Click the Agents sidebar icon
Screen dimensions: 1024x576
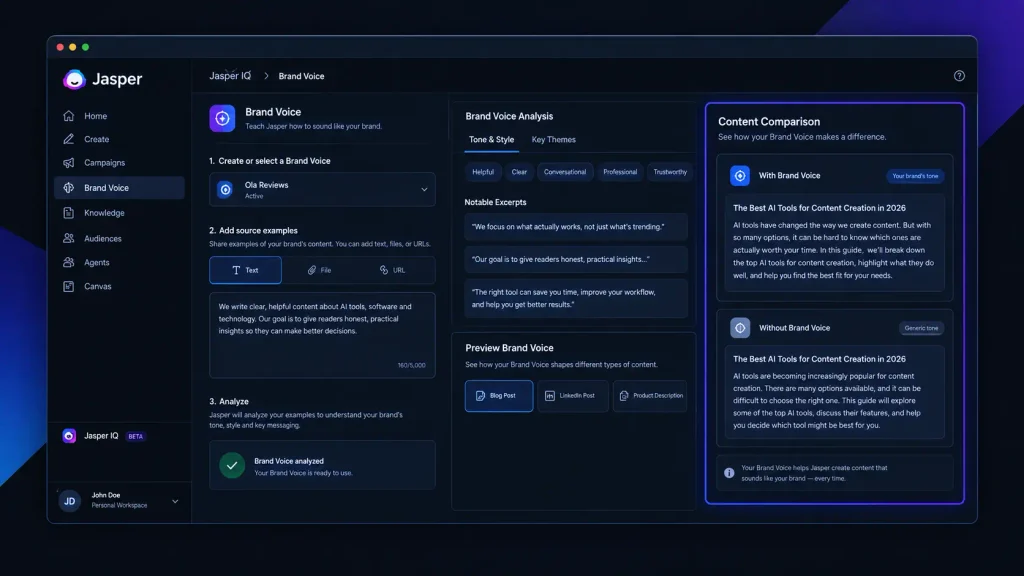[x=69, y=263]
